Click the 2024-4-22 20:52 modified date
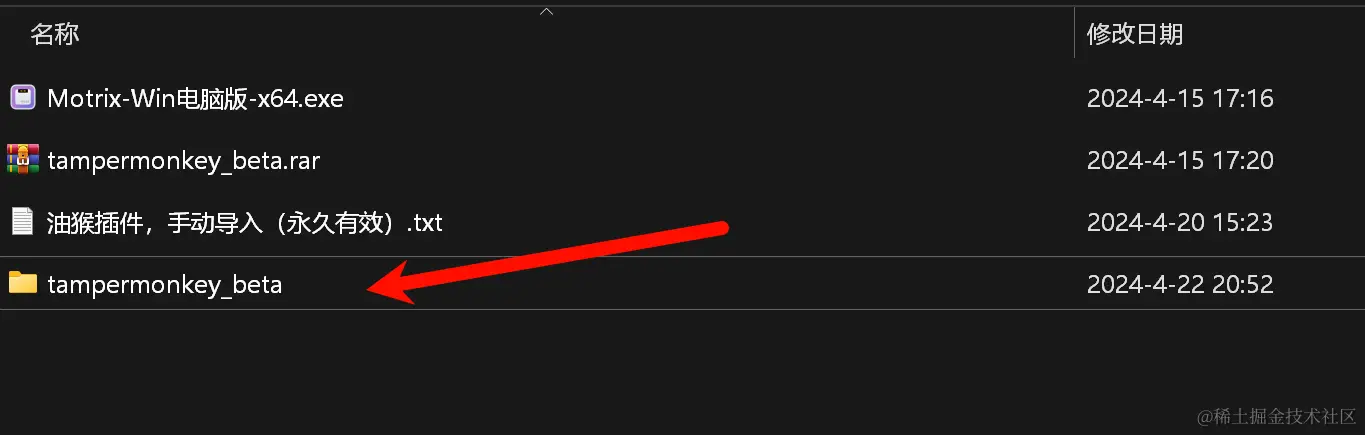Image resolution: width=1365 pixels, height=435 pixels. [x=1180, y=284]
